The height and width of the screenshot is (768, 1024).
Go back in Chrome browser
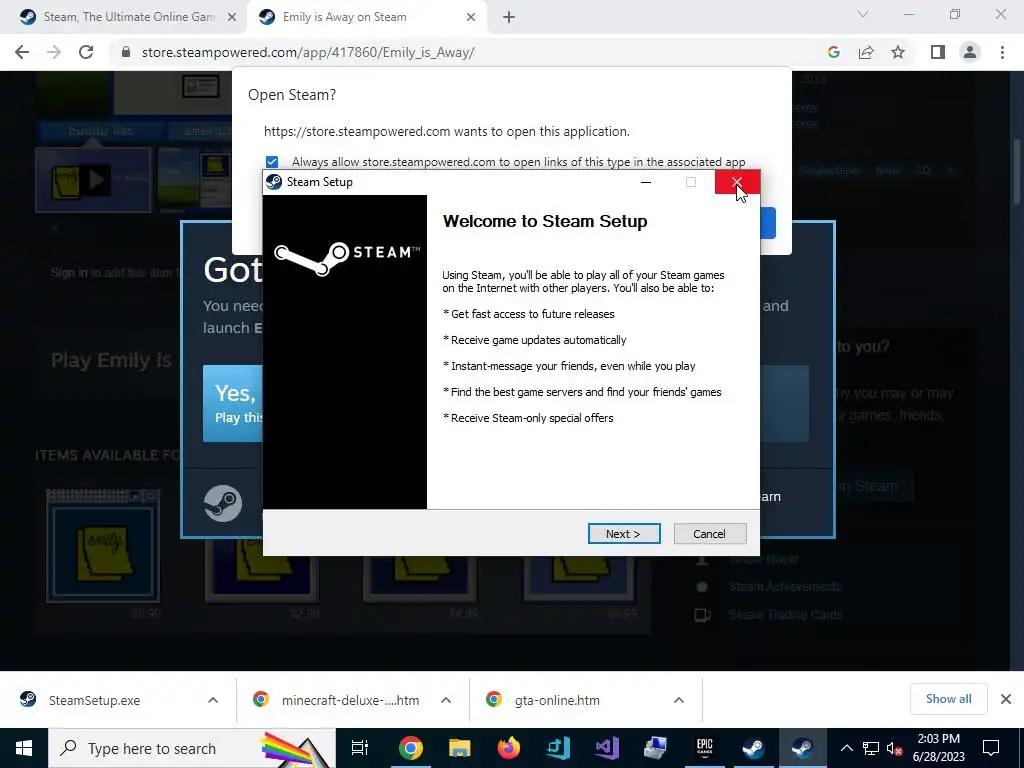[x=22, y=52]
